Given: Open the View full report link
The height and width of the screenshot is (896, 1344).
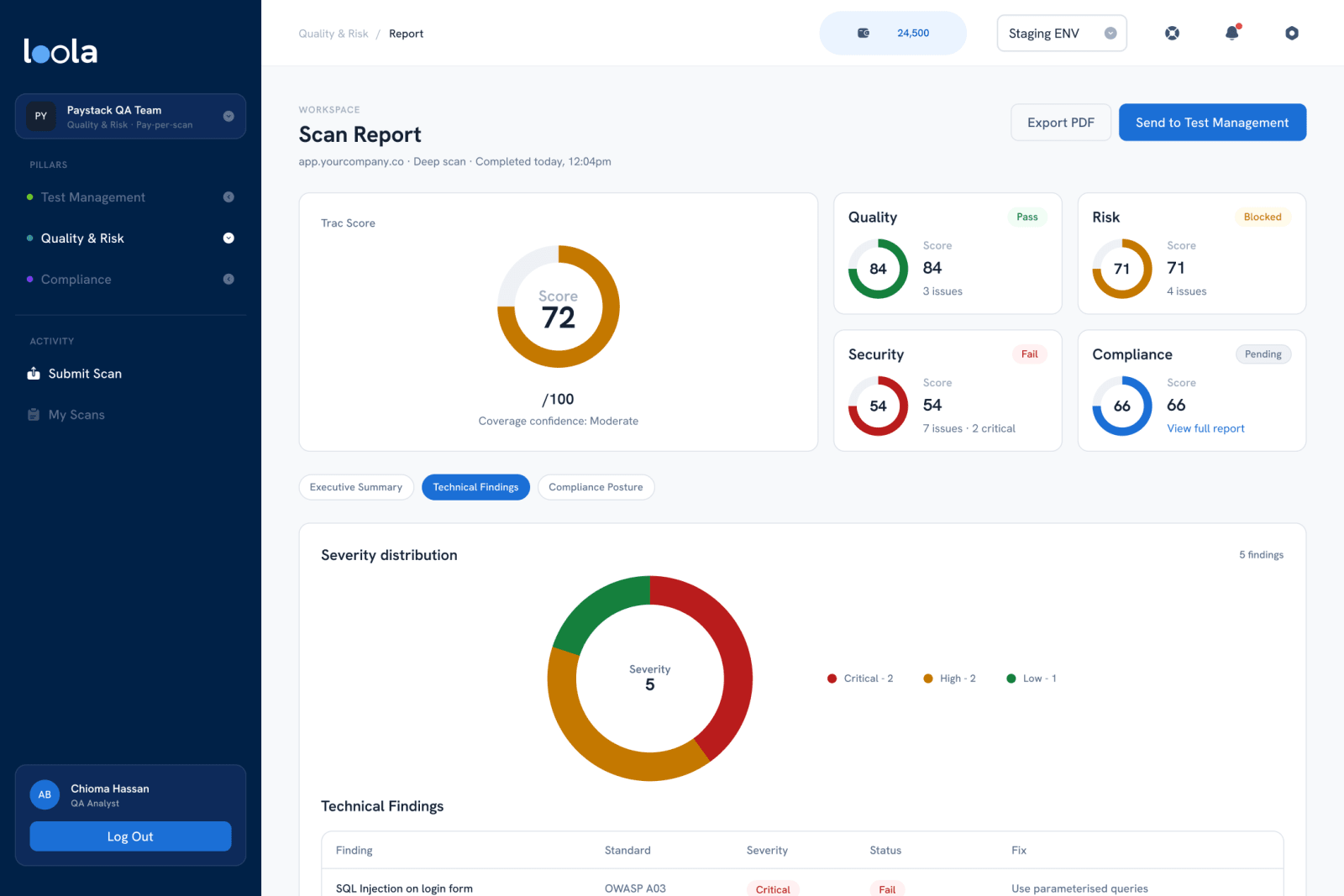Looking at the screenshot, I should pyautogui.click(x=1205, y=428).
